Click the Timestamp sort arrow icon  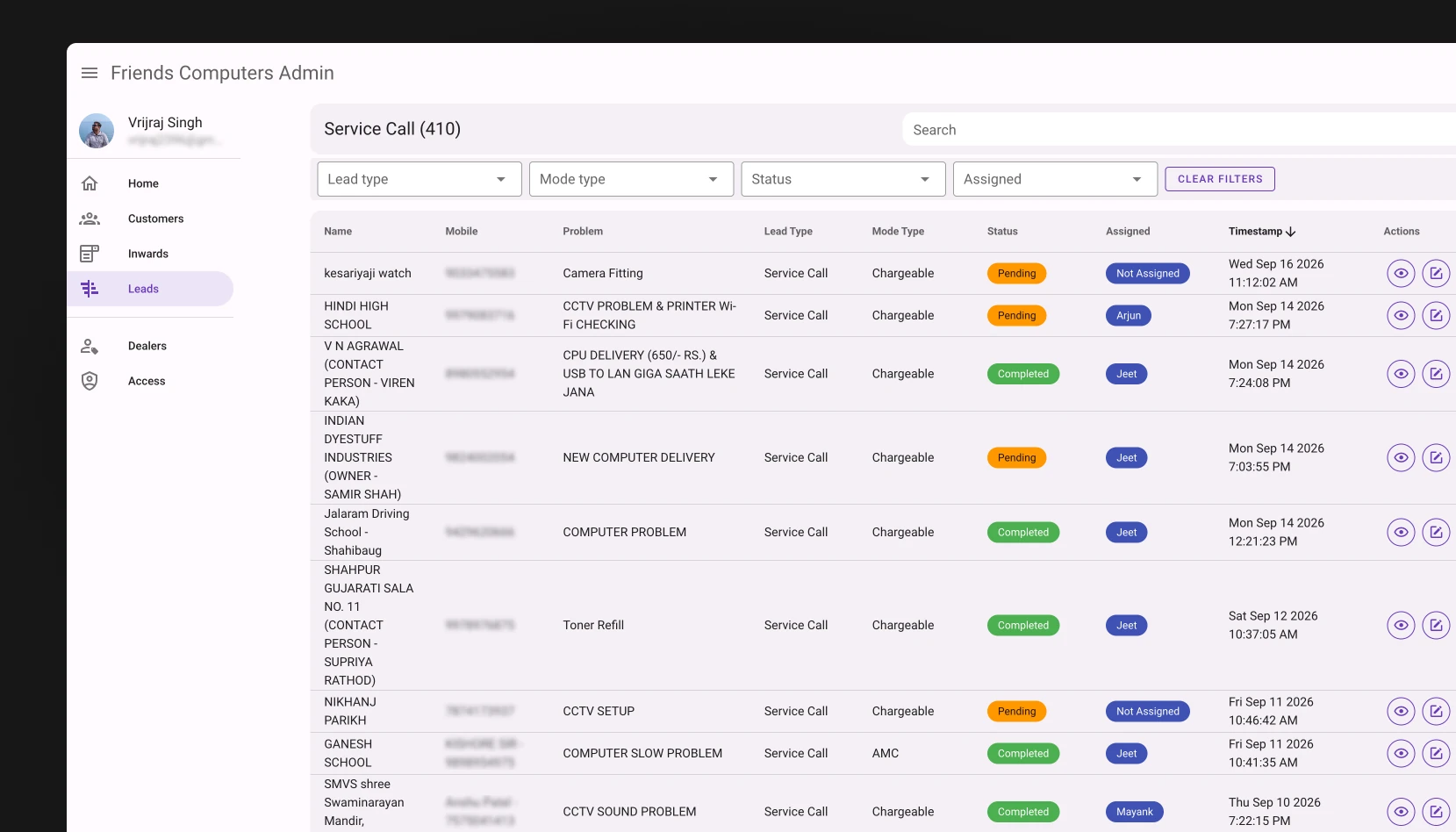point(1291,232)
